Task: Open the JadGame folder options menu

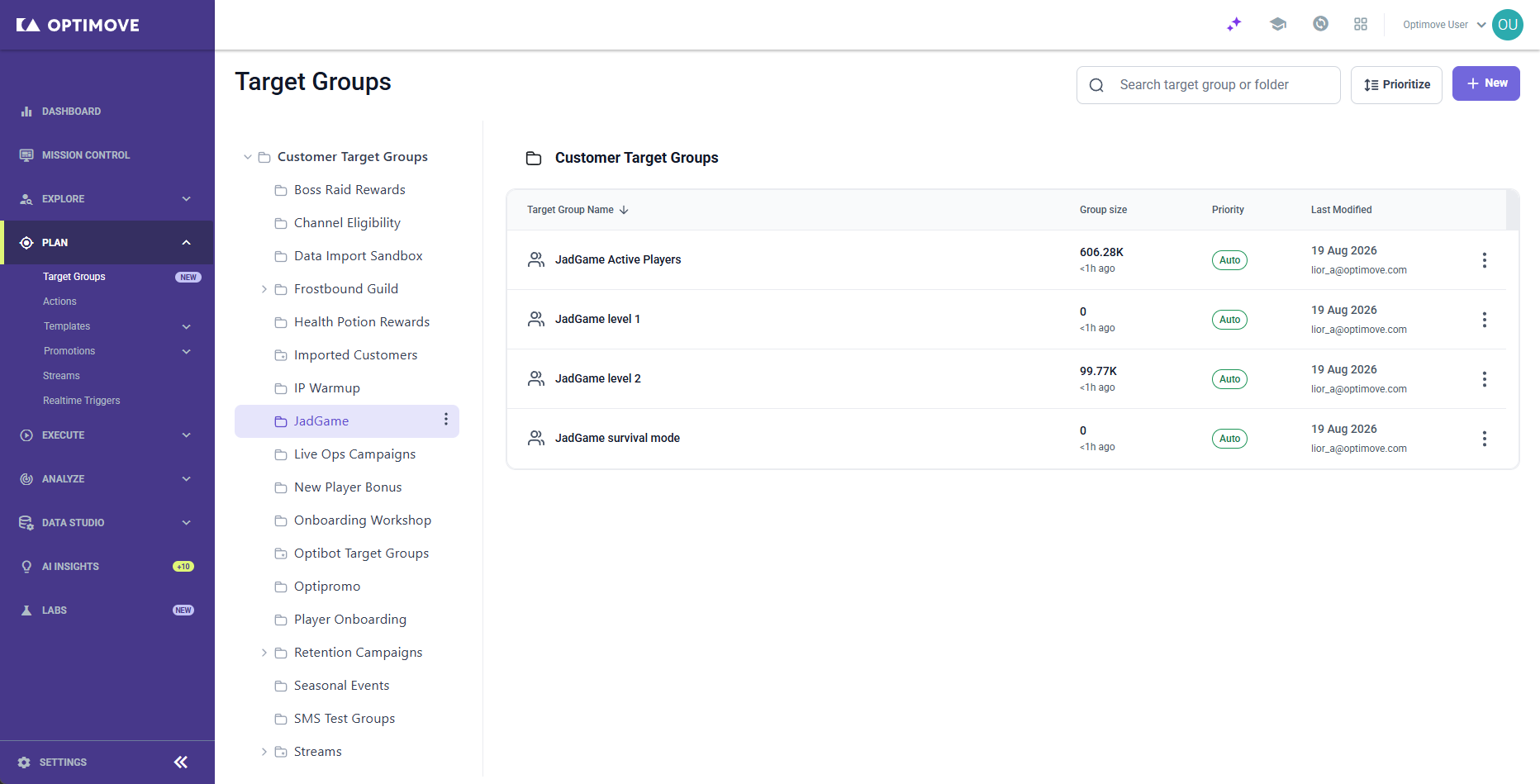Action: tap(446, 420)
